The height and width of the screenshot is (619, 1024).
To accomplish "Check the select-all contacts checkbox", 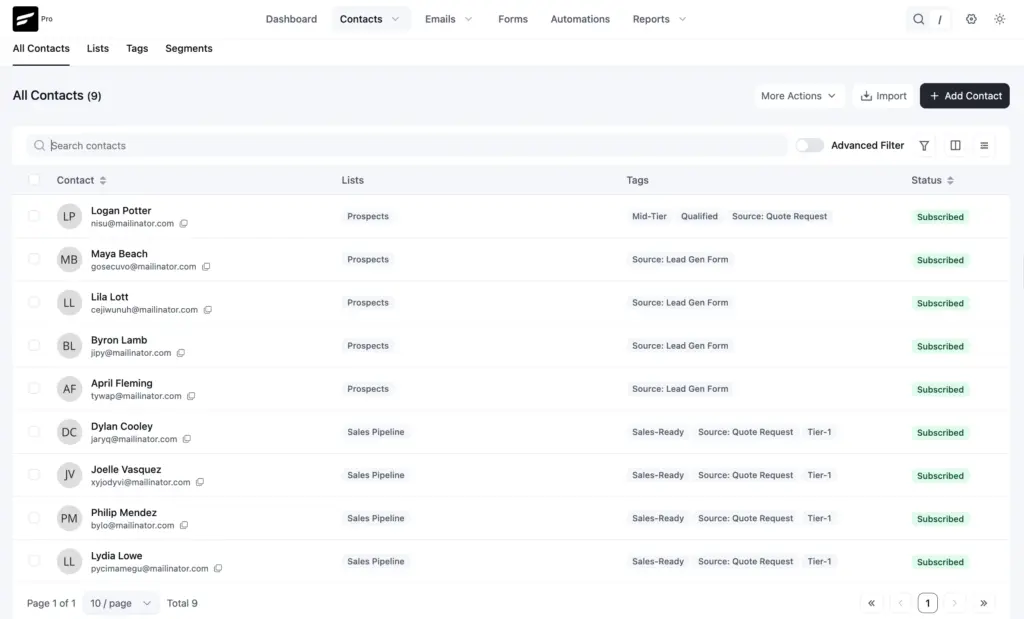I will pyautogui.click(x=34, y=180).
